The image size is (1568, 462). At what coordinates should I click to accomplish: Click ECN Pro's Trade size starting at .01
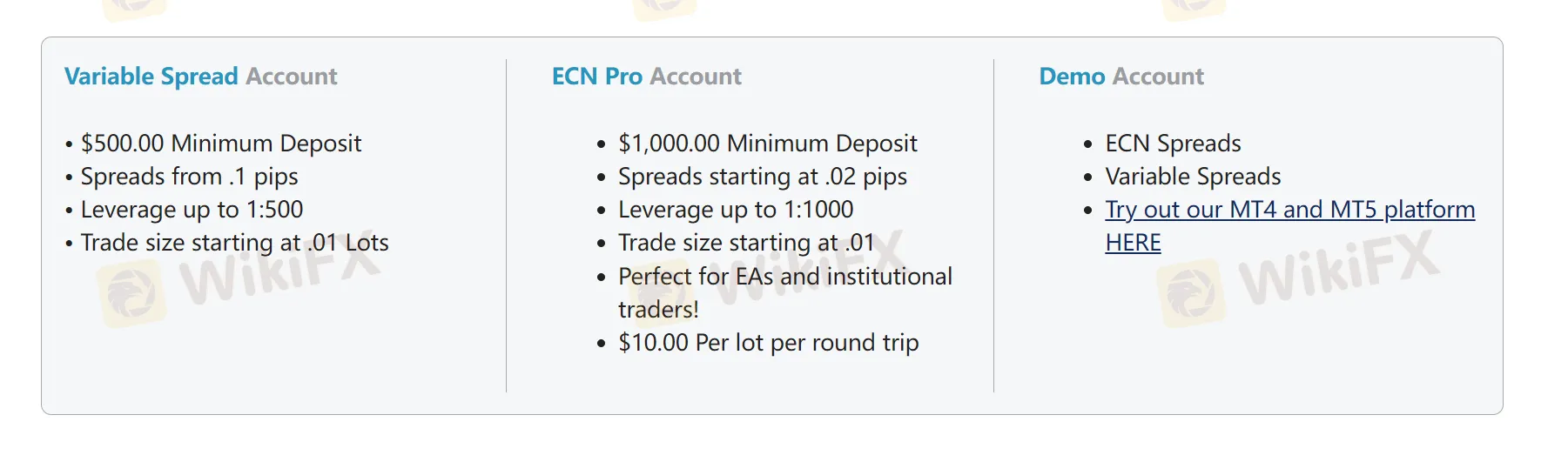coord(745,243)
